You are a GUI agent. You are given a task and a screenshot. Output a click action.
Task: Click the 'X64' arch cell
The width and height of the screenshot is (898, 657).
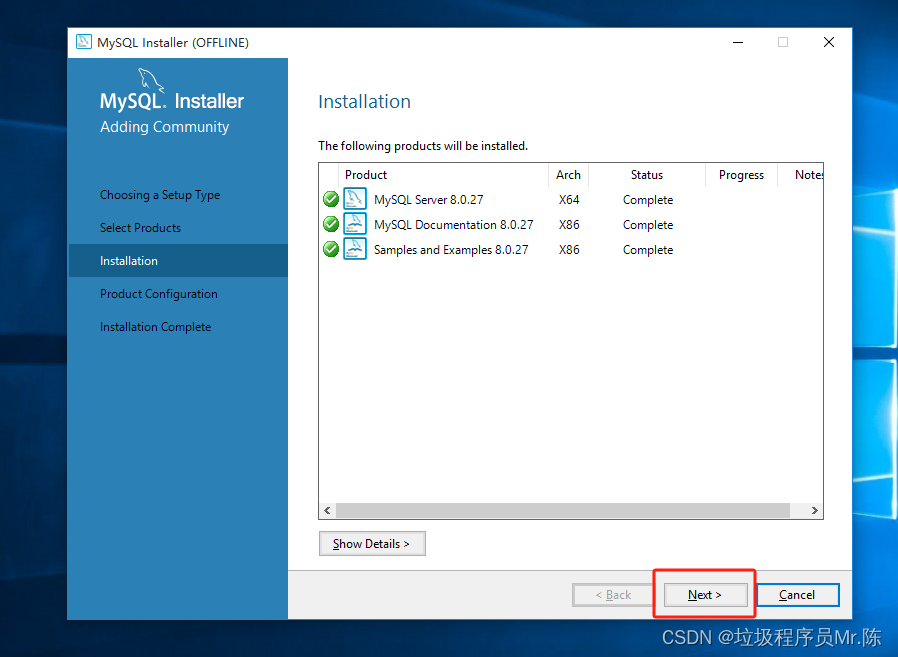[569, 200]
